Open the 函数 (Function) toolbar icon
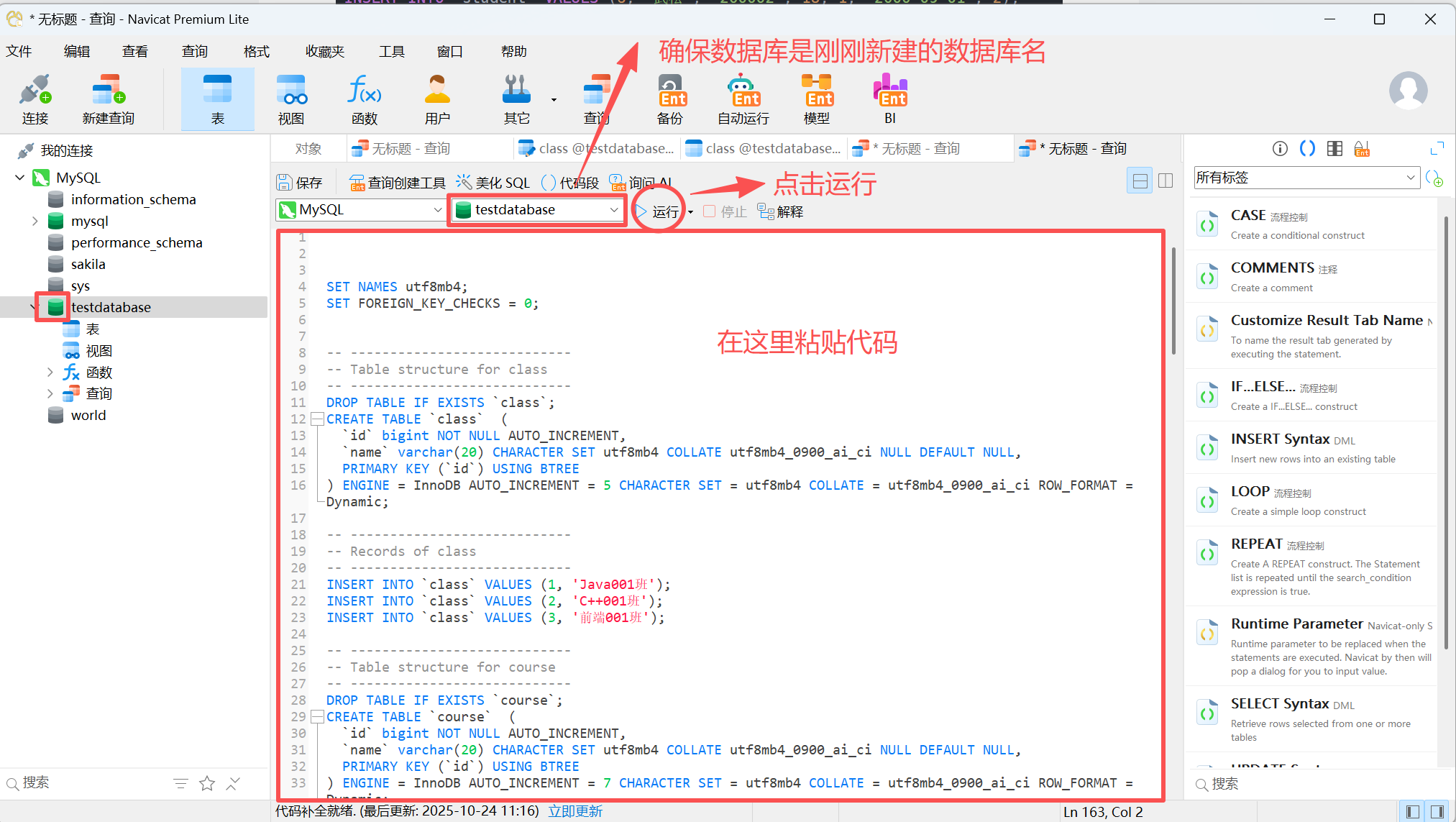Screen dimensions: 1456x822 [364, 99]
